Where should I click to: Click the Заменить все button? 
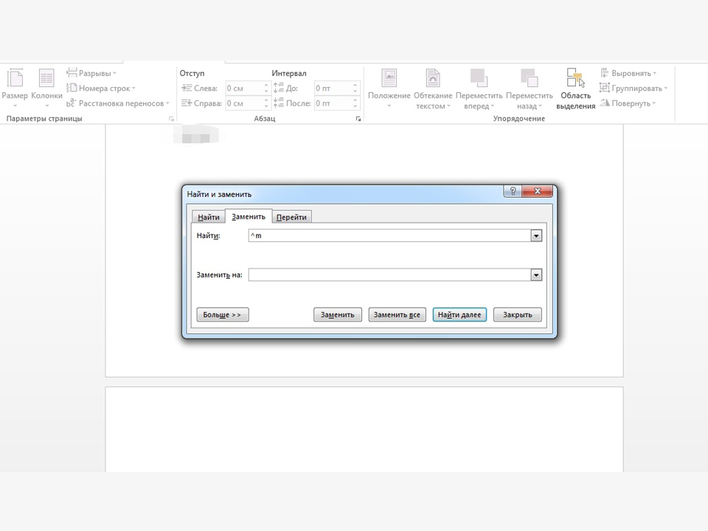point(397,315)
